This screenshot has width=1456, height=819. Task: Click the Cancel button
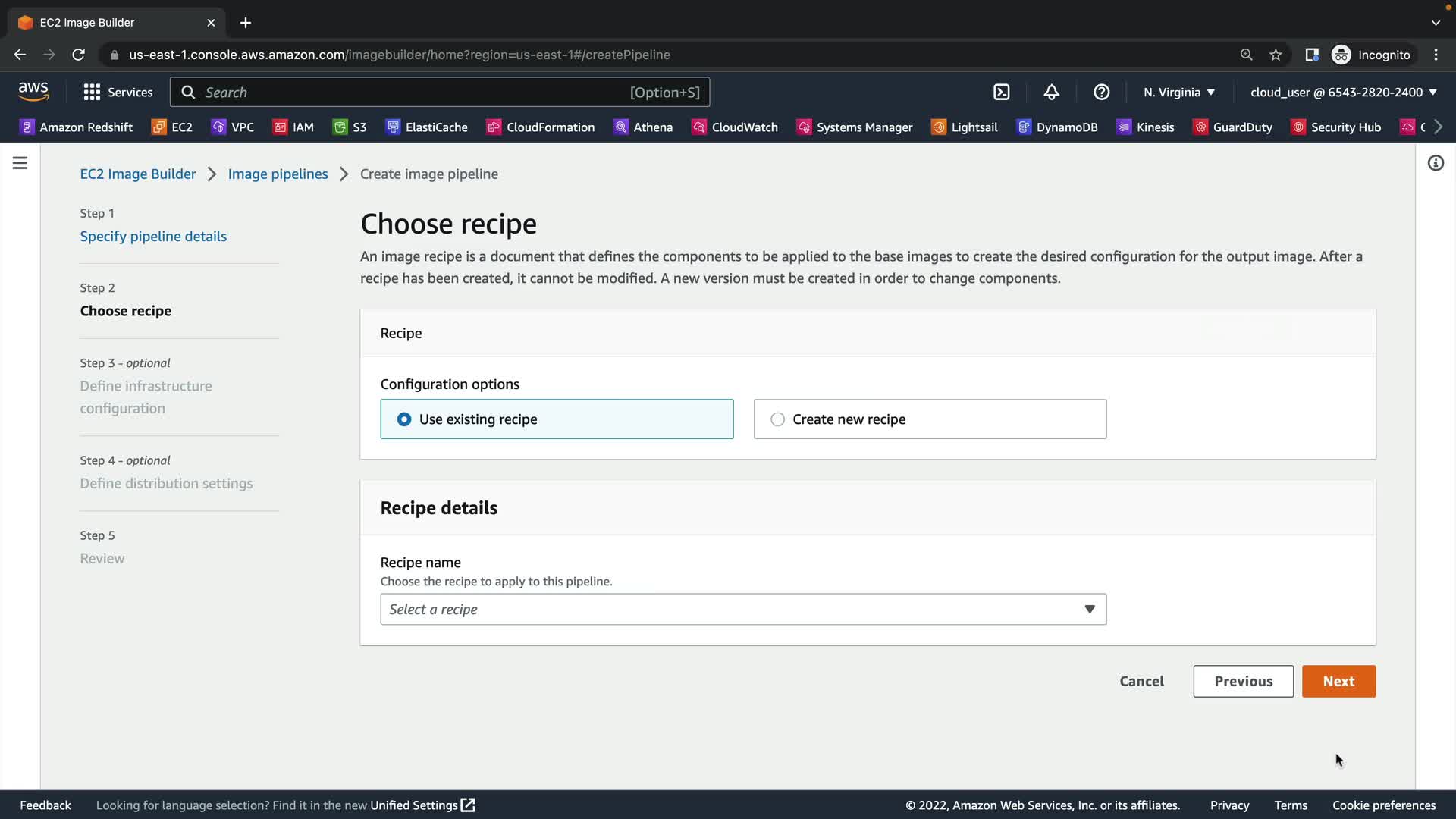click(1141, 681)
